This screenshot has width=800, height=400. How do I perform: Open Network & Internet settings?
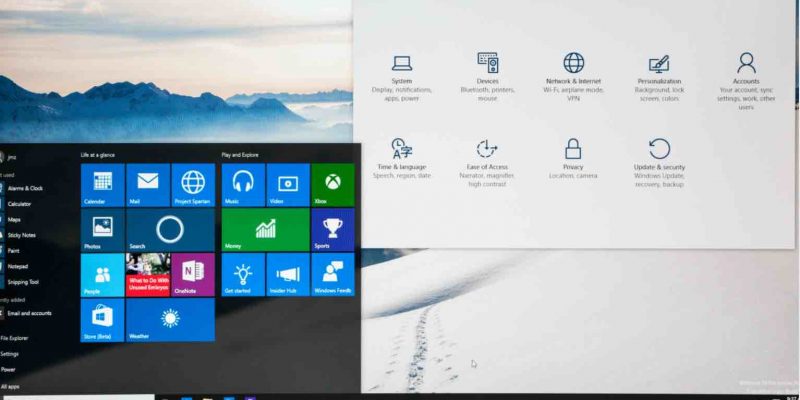point(573,77)
